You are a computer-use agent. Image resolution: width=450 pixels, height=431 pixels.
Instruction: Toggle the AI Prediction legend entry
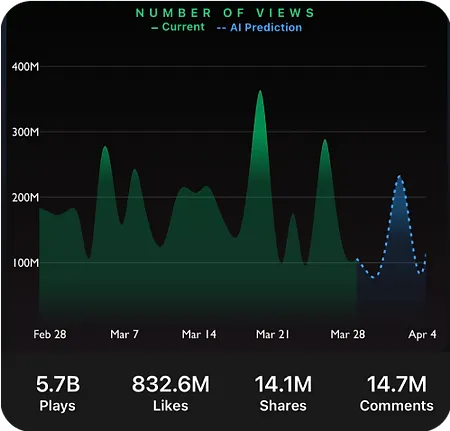pyautogui.click(x=259, y=27)
